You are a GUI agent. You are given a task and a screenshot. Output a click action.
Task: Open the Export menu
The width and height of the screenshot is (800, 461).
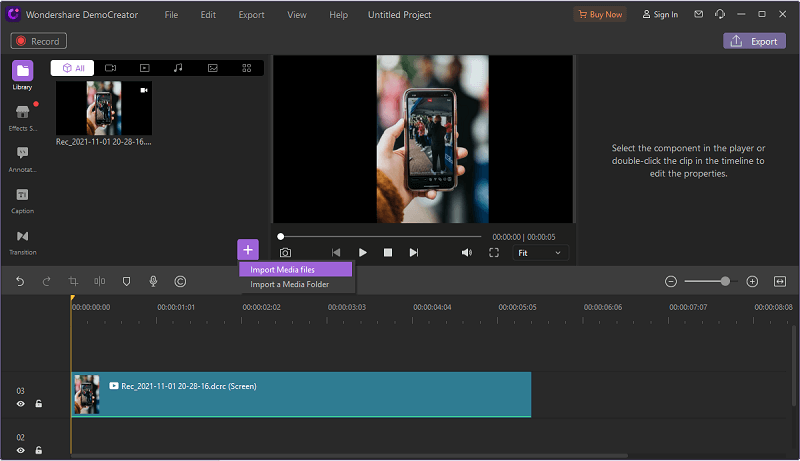(x=252, y=15)
